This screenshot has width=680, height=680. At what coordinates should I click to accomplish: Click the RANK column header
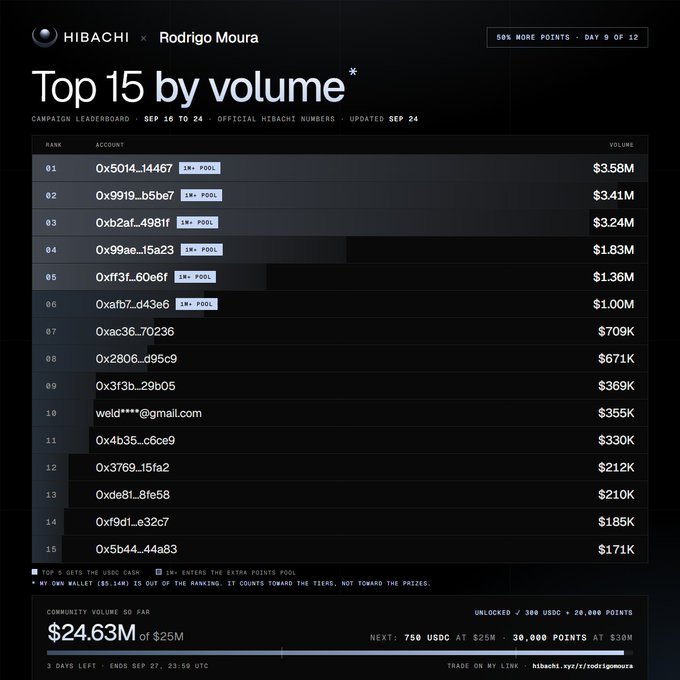click(x=54, y=145)
